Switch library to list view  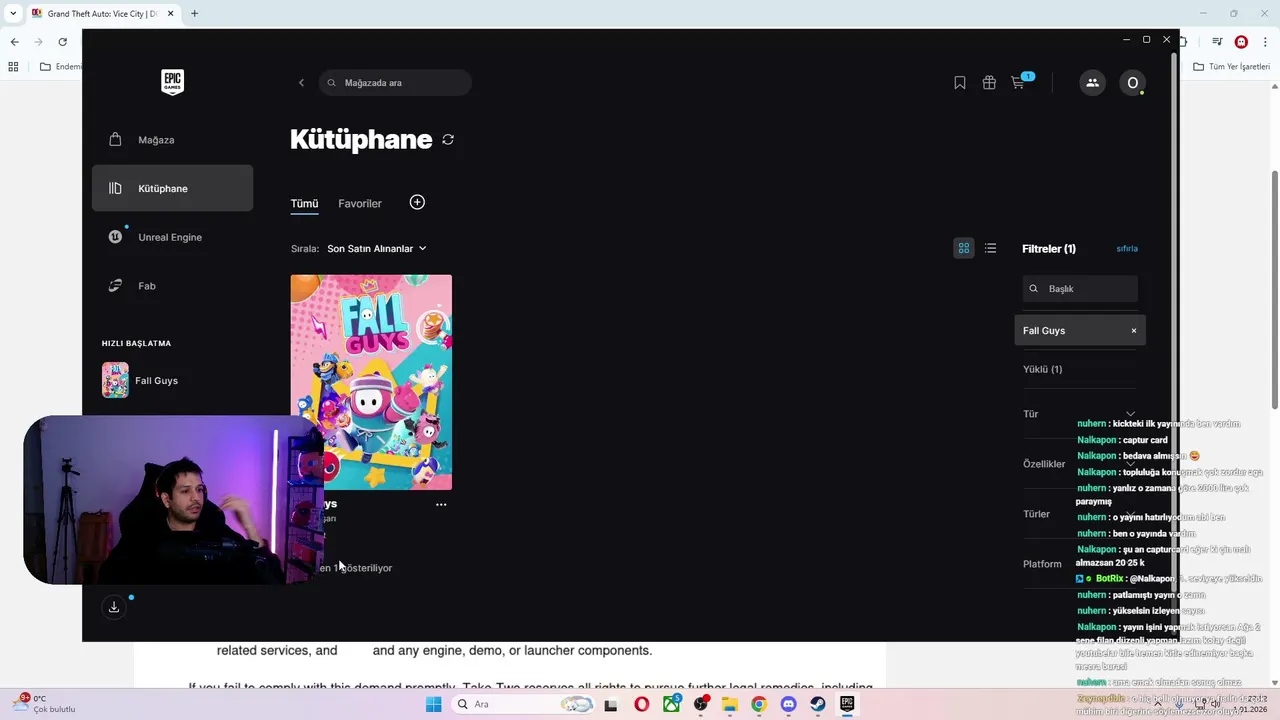point(990,248)
